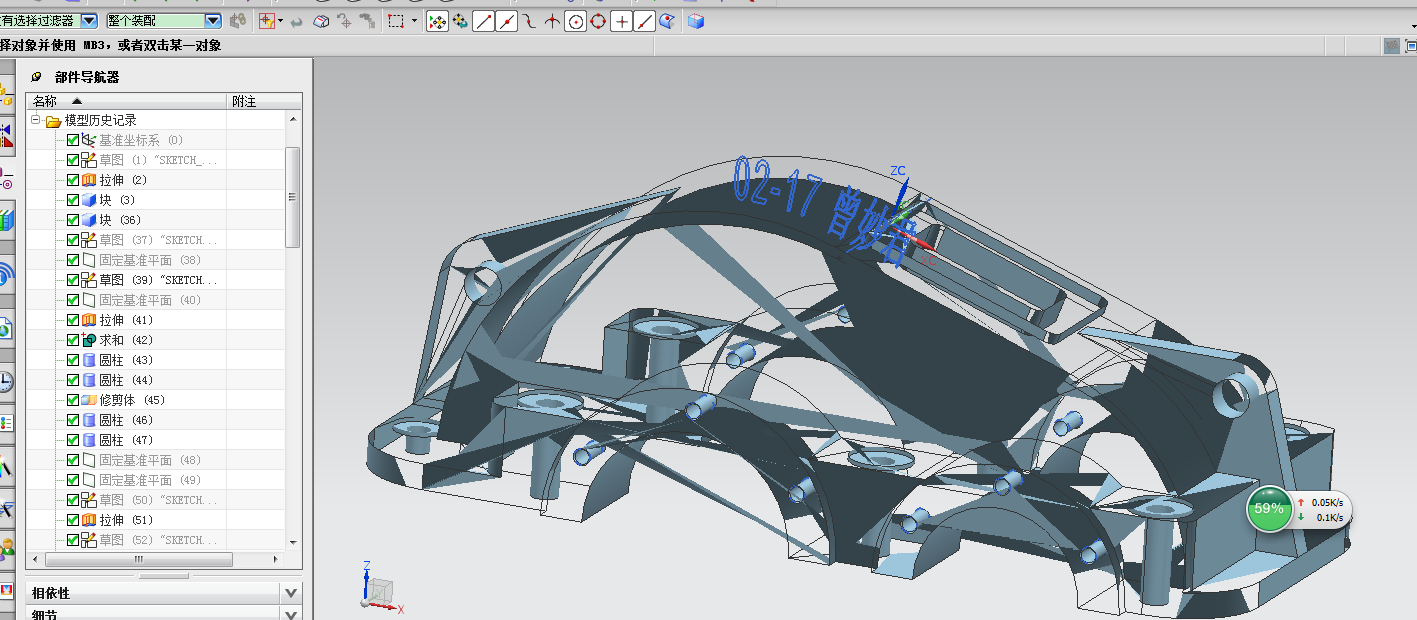
Task: Click the part navigator vertical scrollbar thumb
Action: tap(293, 197)
